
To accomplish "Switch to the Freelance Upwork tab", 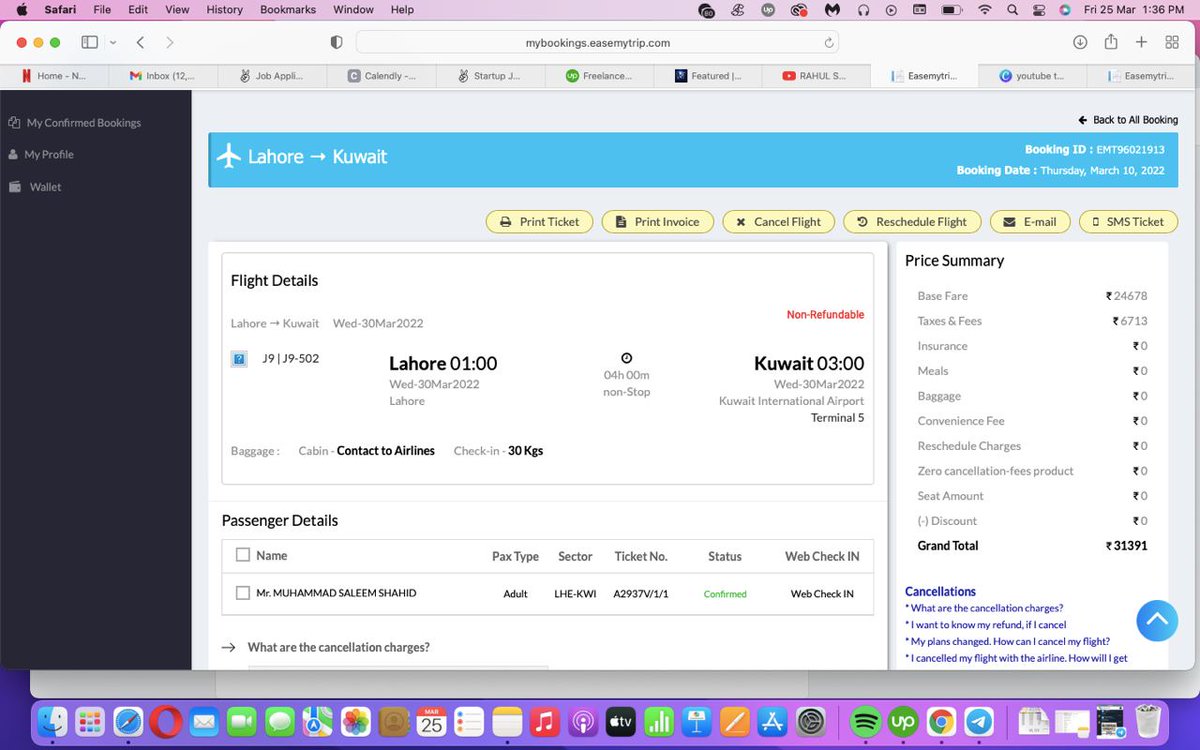I will [x=598, y=76].
